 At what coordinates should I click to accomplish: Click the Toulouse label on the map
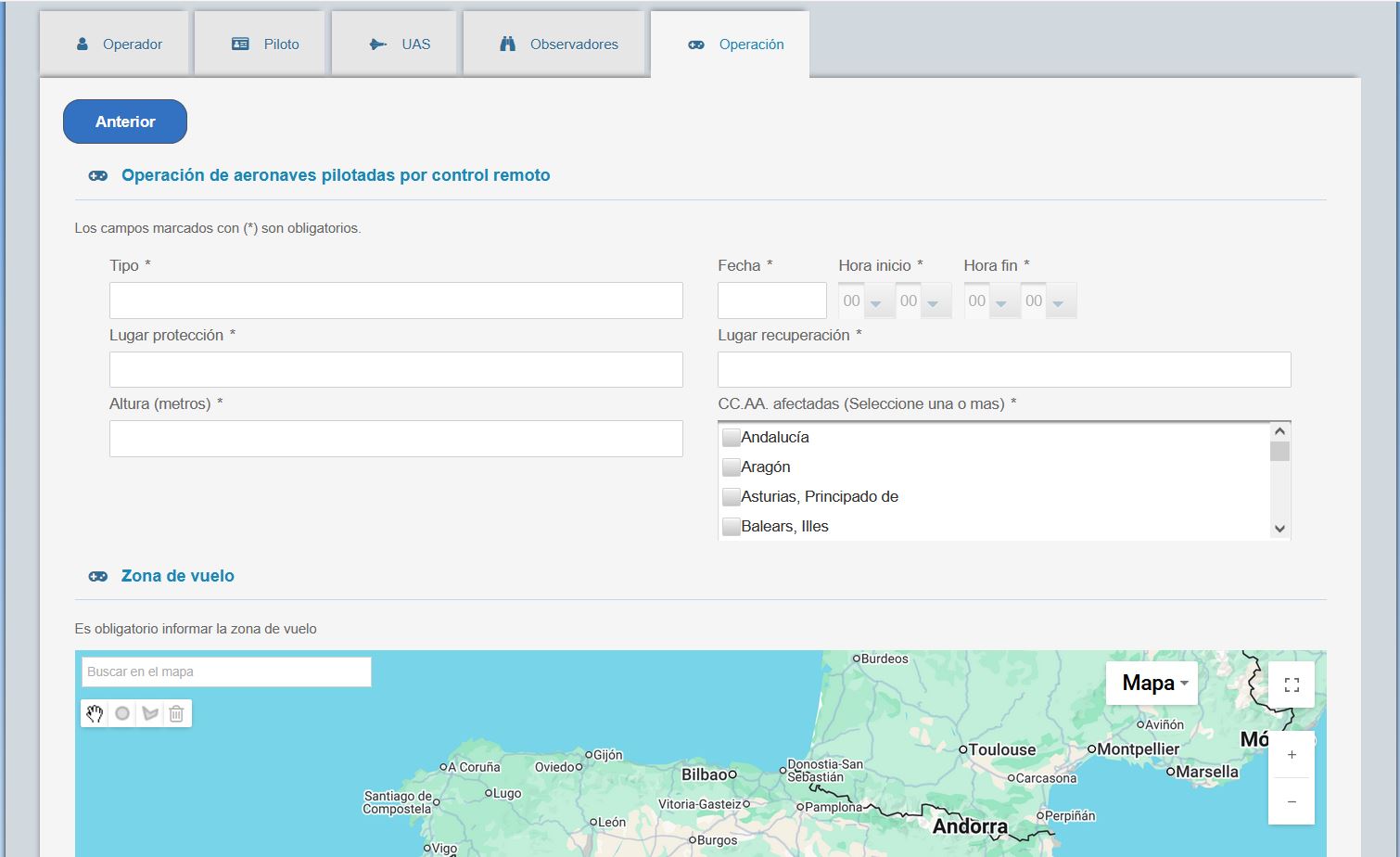pyautogui.click(x=1002, y=749)
